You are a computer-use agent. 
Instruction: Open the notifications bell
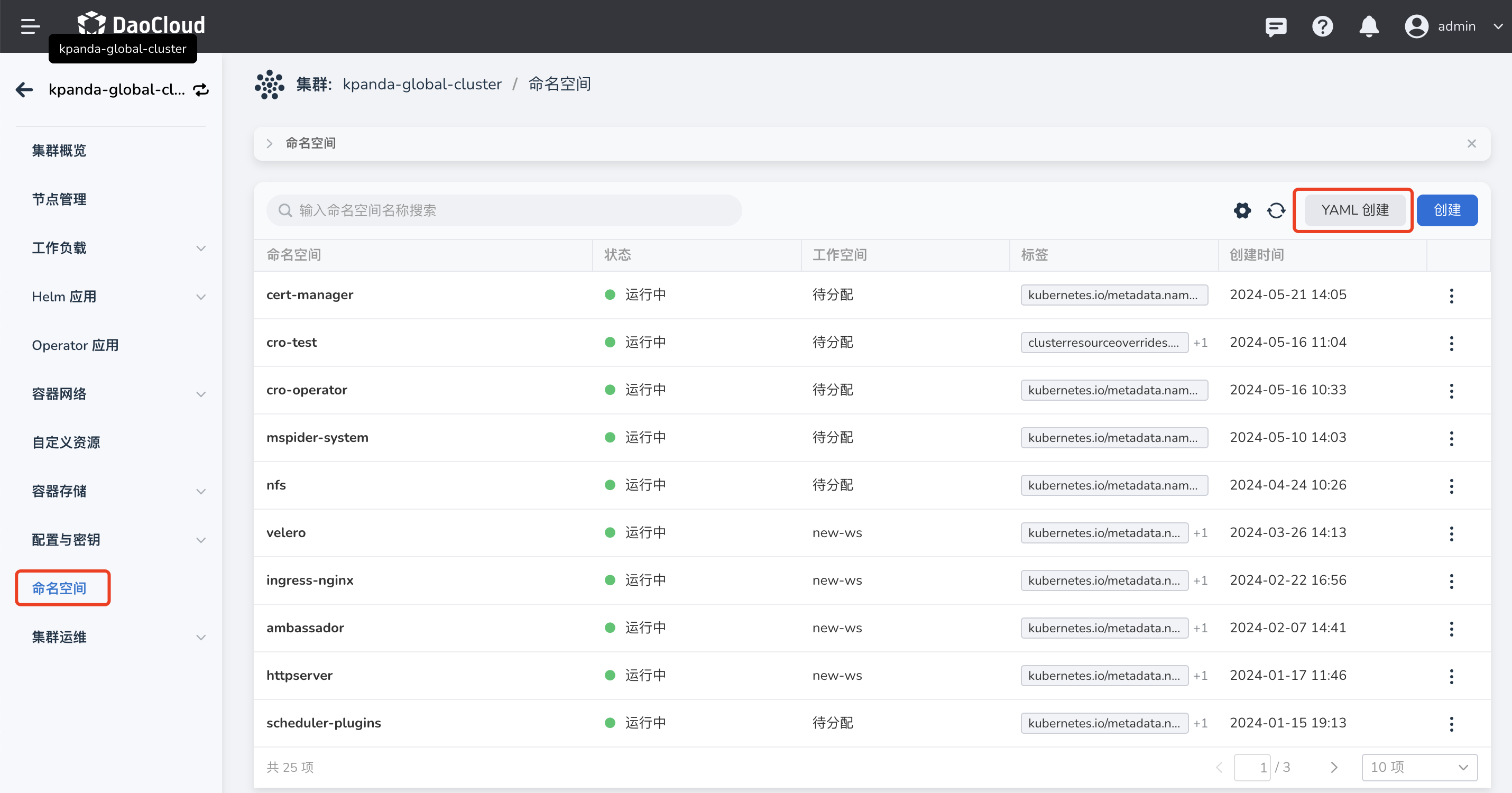(1369, 26)
